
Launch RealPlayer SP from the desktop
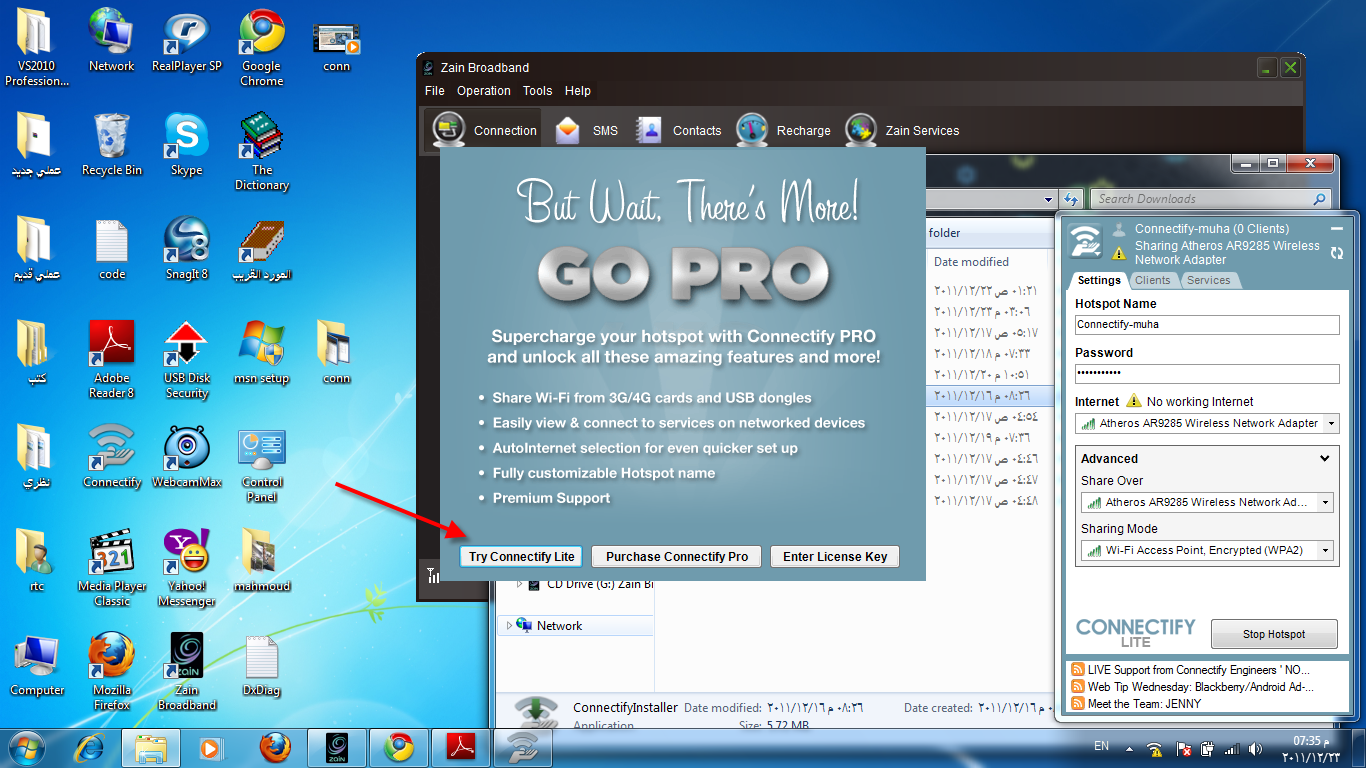coord(187,42)
